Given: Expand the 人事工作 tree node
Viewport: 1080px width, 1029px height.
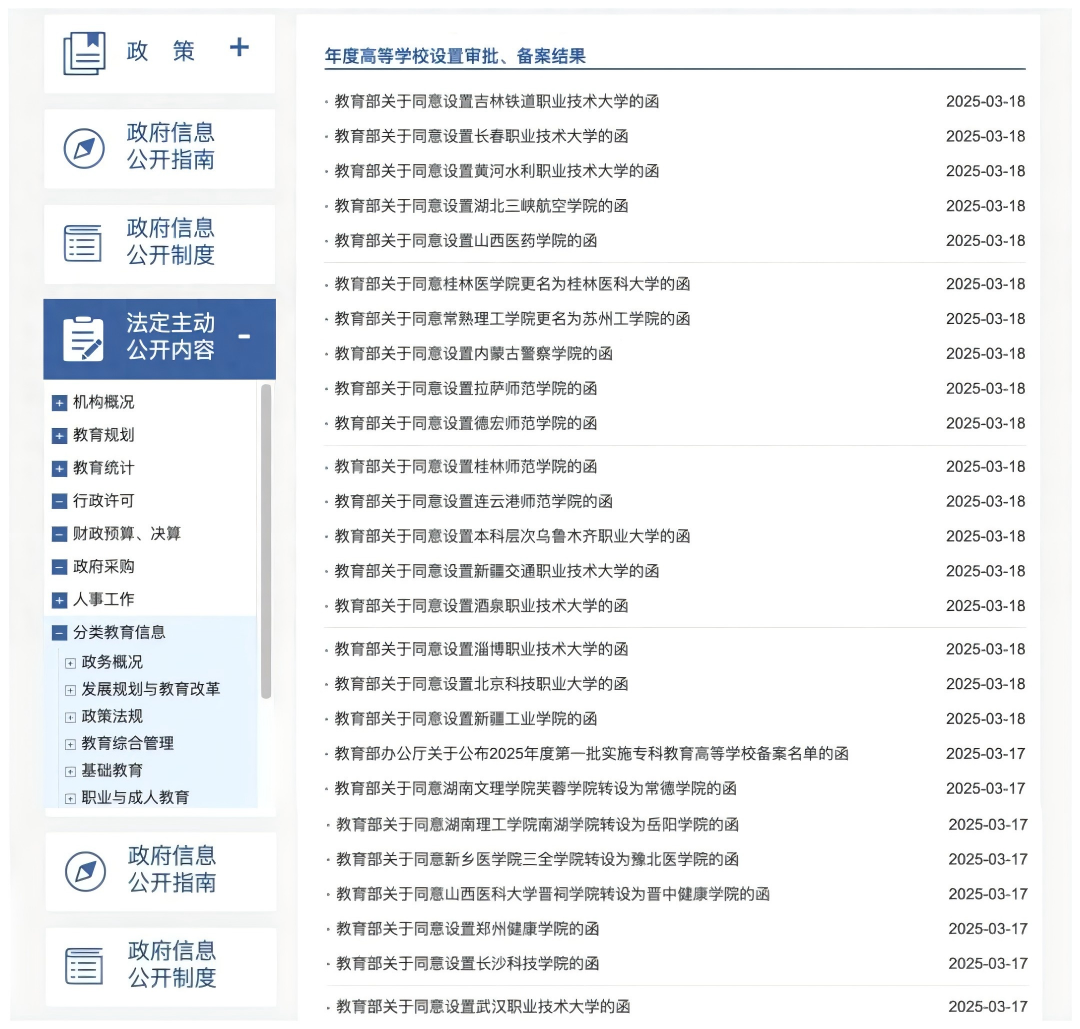Looking at the screenshot, I should [x=59, y=600].
